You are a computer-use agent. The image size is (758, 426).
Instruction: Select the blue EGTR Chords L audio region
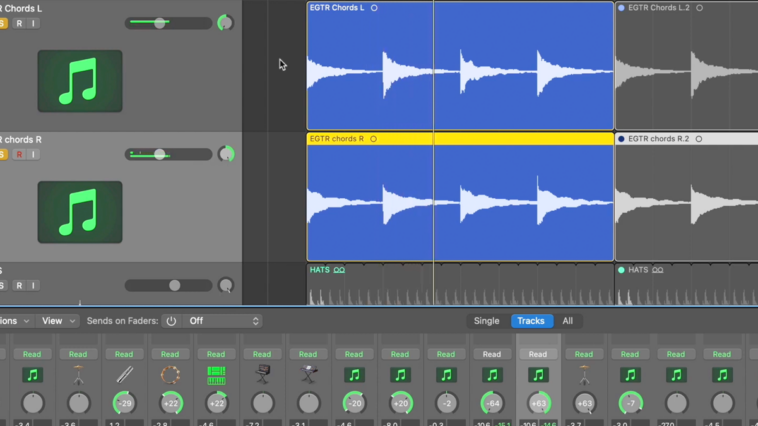460,66
